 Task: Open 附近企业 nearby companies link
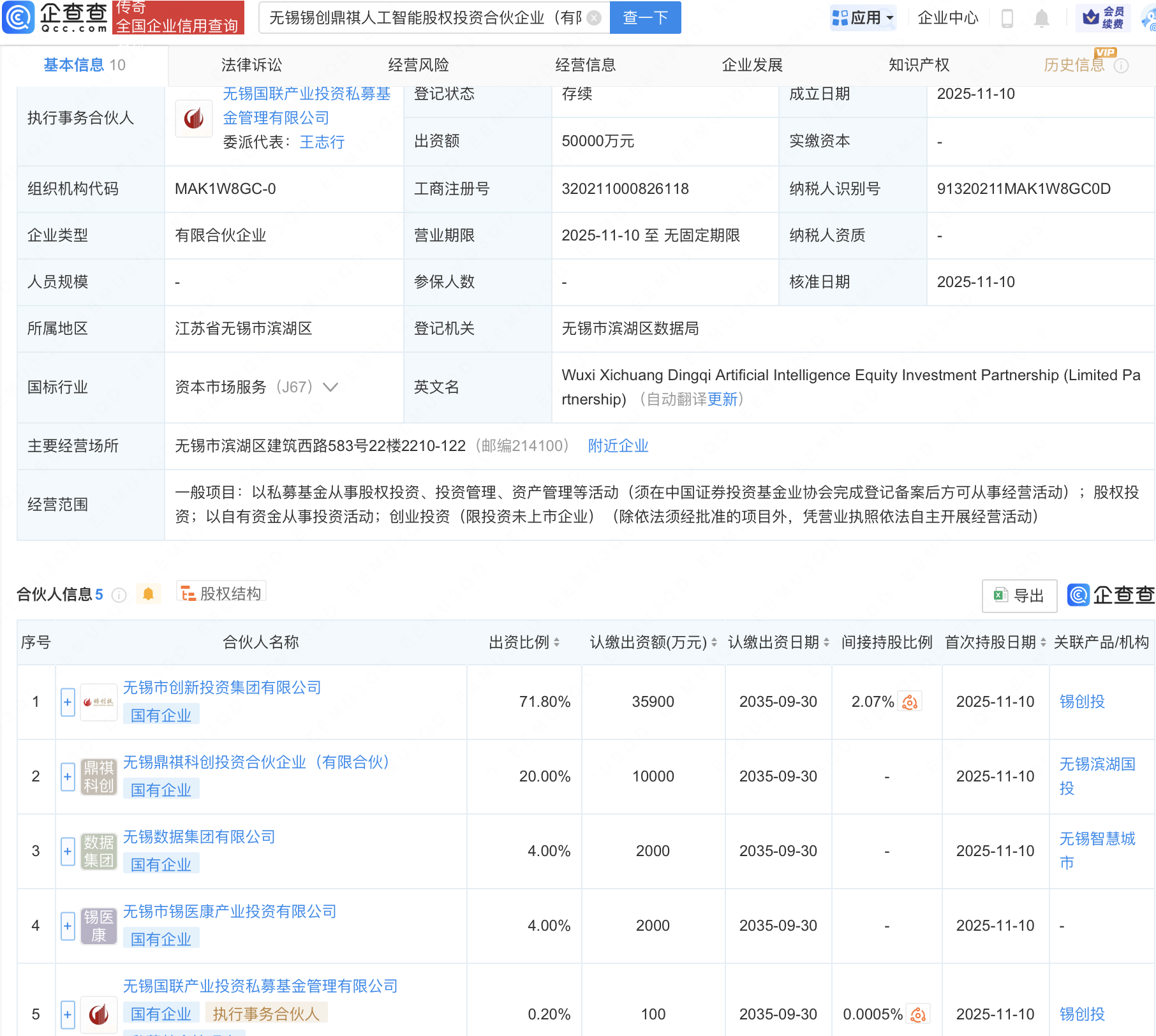(618, 446)
